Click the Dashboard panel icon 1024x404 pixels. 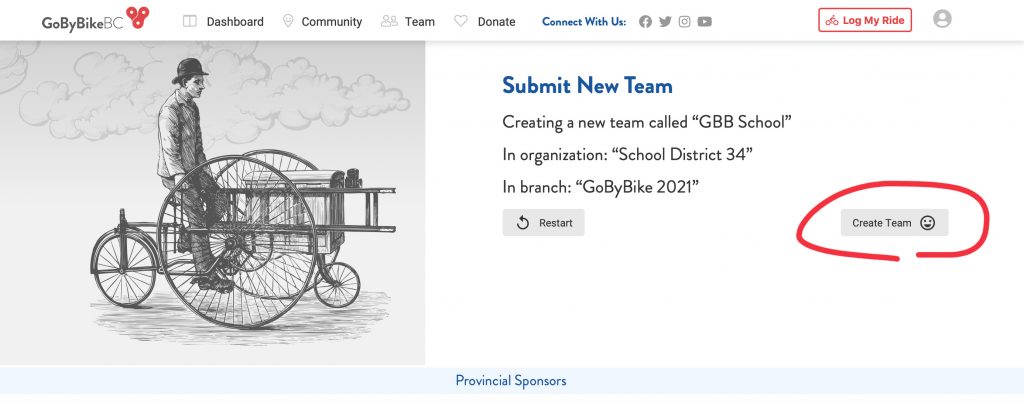(189, 21)
